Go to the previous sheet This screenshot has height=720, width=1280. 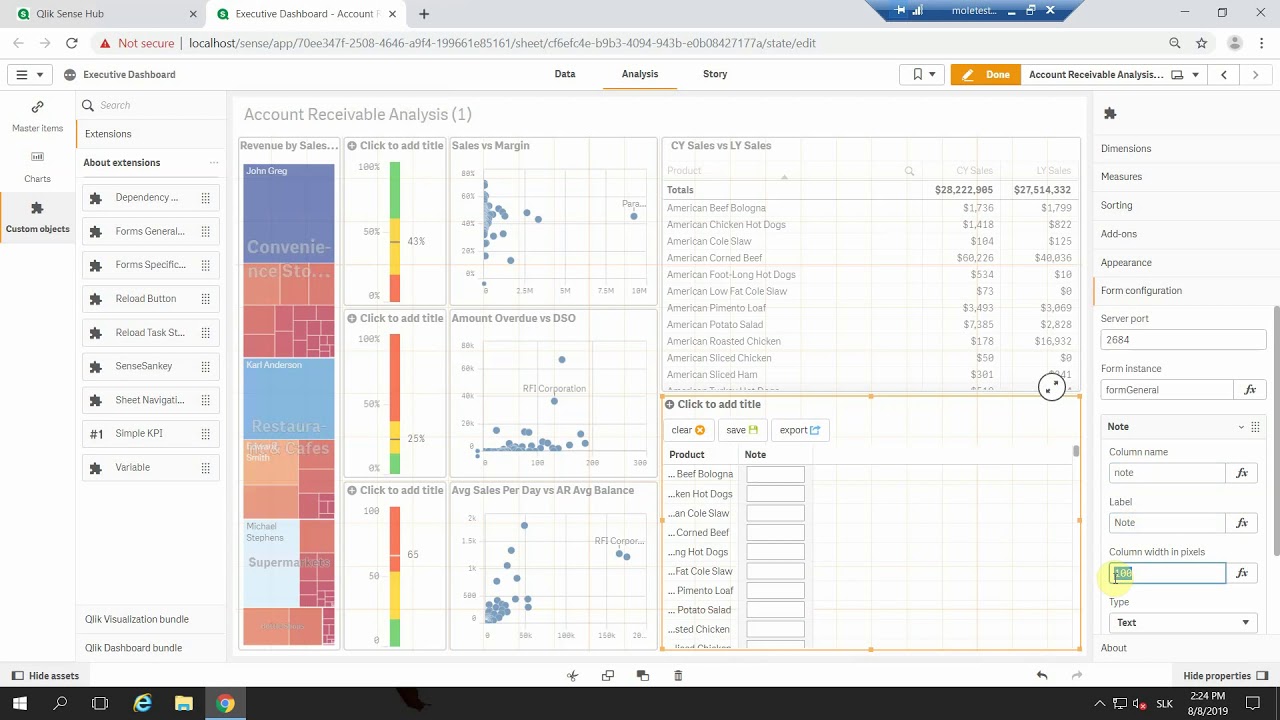tap(1224, 75)
